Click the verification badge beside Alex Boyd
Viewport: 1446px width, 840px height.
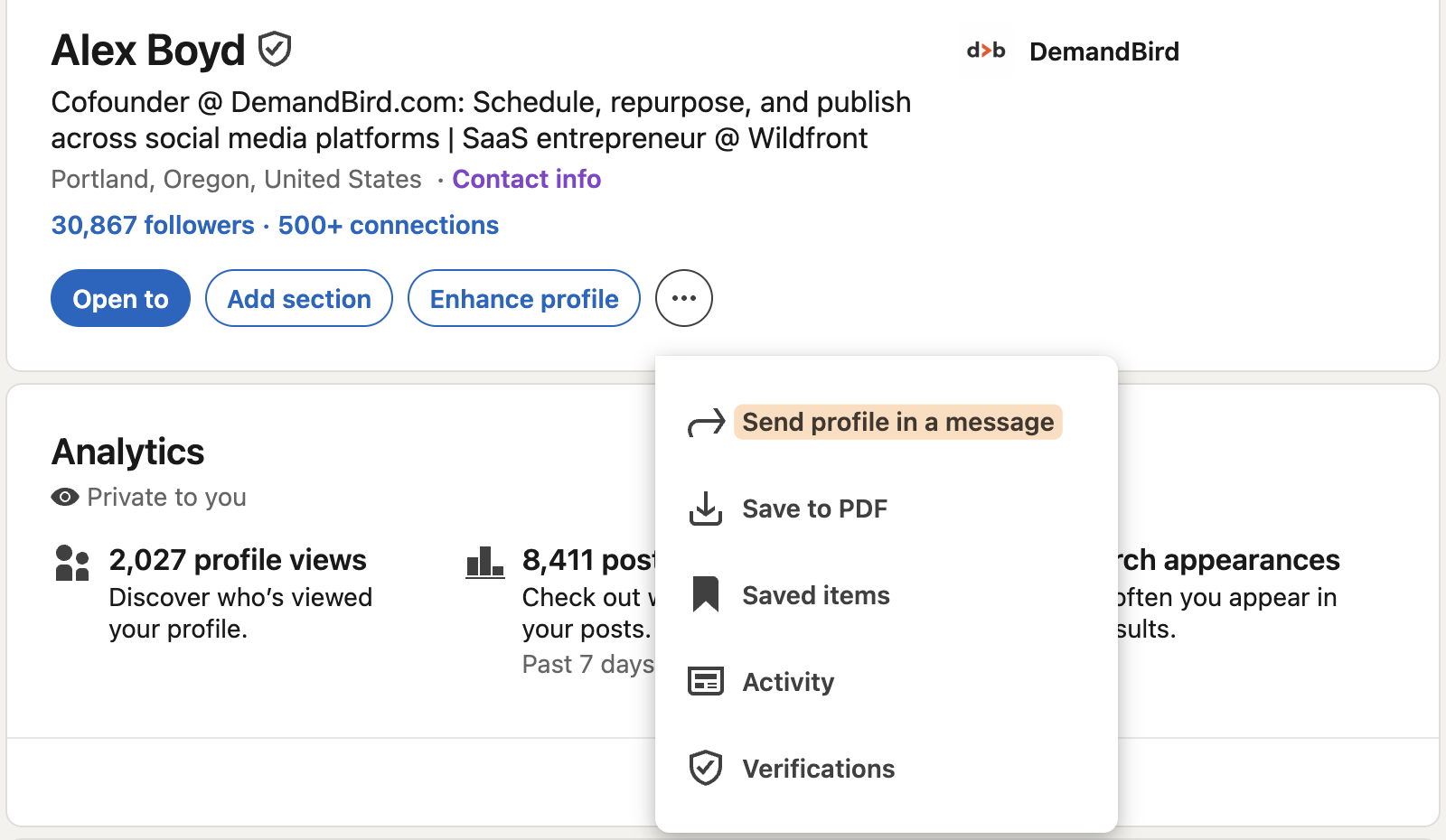pos(274,50)
